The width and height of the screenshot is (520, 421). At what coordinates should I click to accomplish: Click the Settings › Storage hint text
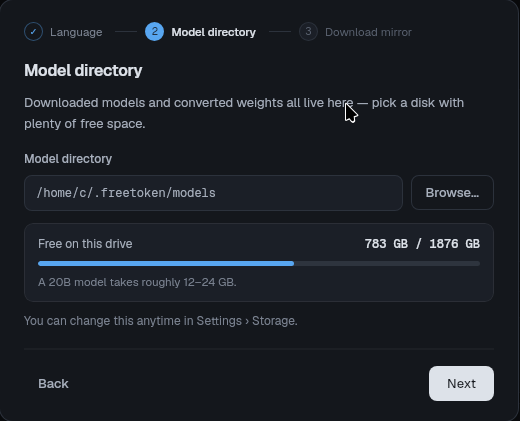[x=161, y=321]
